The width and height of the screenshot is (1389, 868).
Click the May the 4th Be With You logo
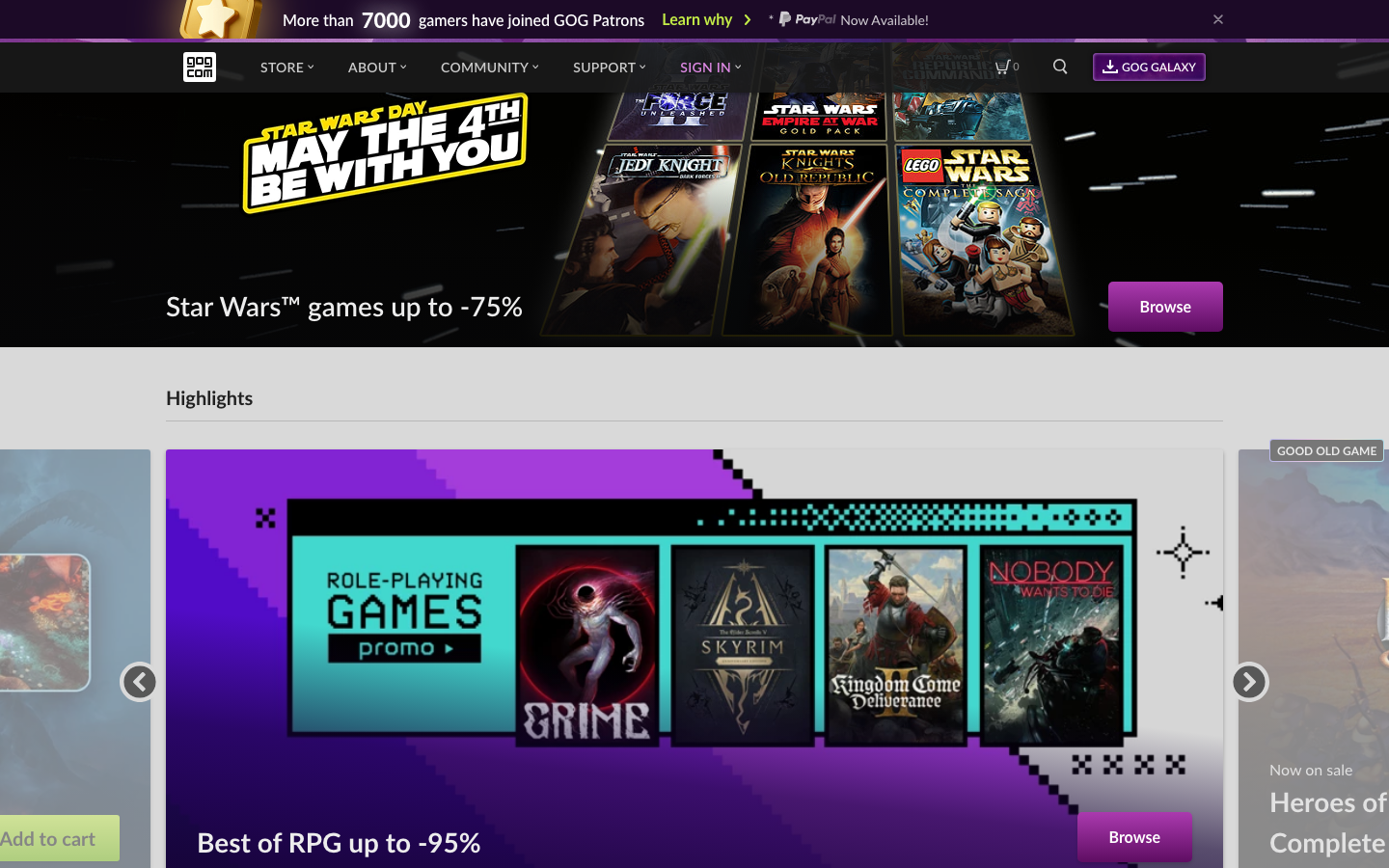[x=385, y=153]
